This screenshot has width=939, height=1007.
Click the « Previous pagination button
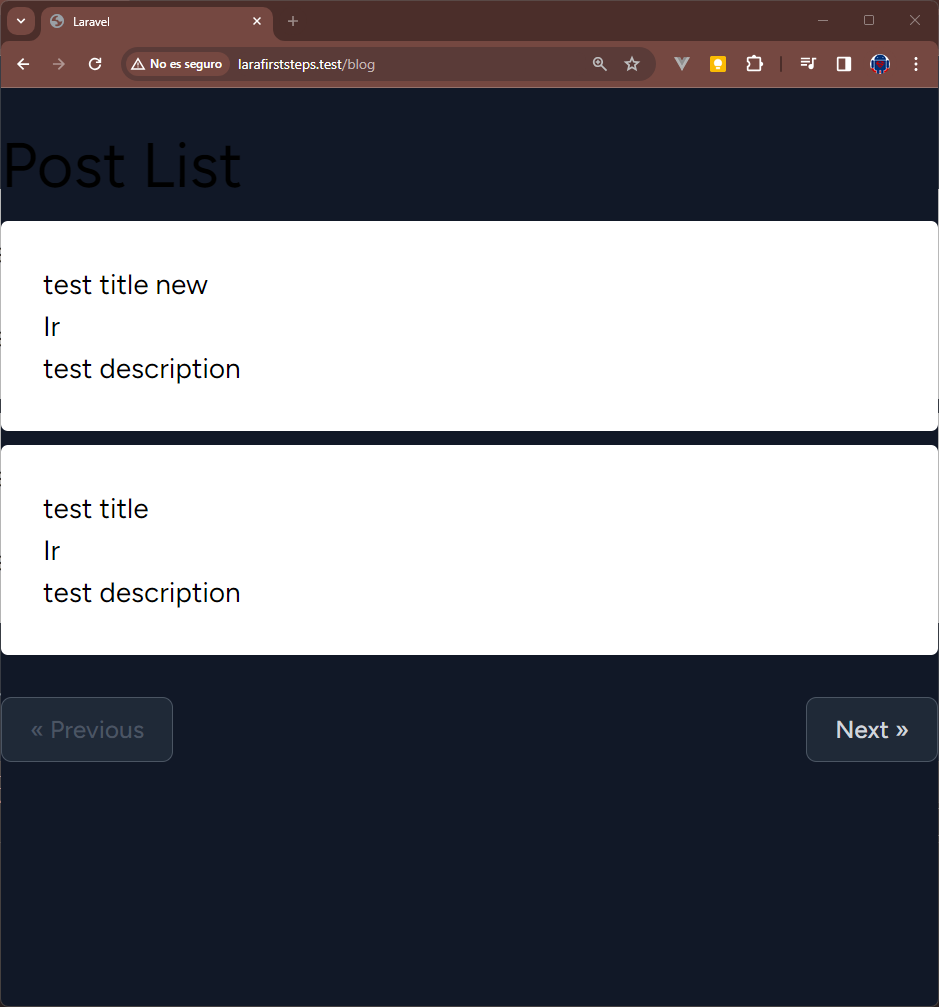(x=87, y=730)
